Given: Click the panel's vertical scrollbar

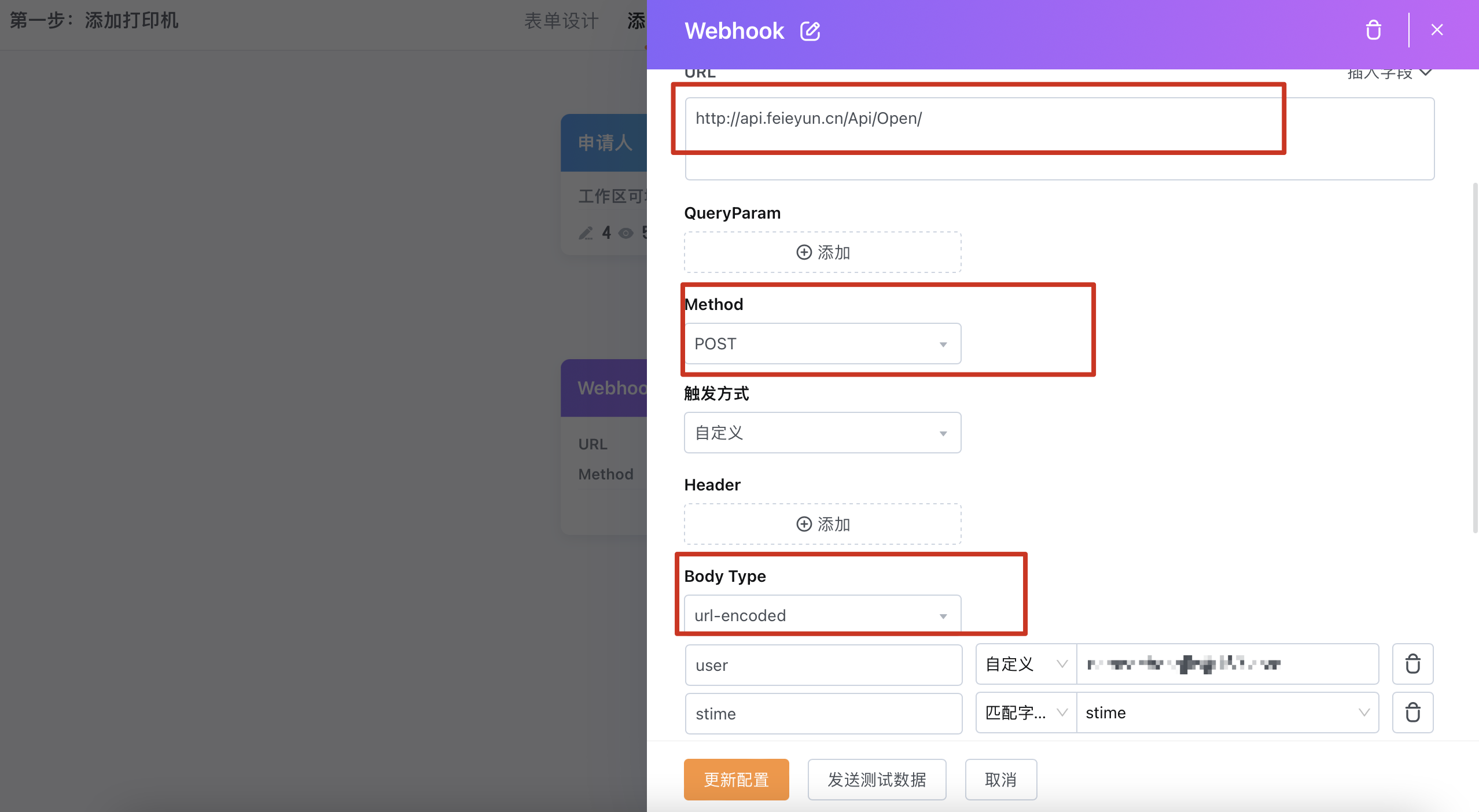Looking at the screenshot, I should (x=1475, y=357).
